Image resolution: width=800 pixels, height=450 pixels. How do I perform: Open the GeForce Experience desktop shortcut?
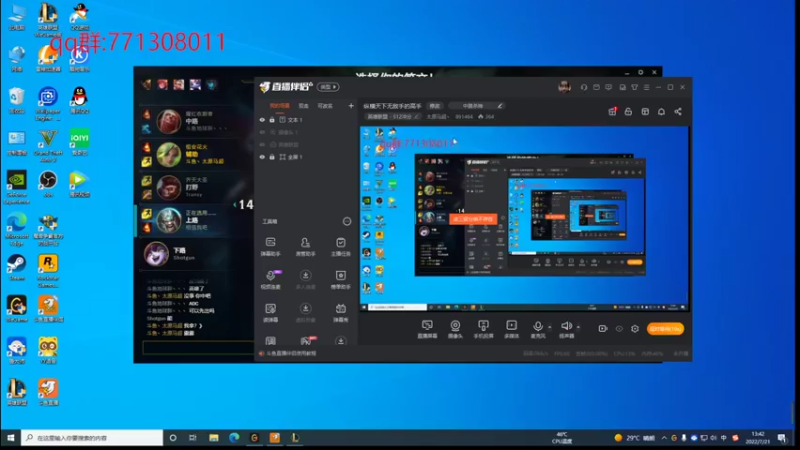16,187
